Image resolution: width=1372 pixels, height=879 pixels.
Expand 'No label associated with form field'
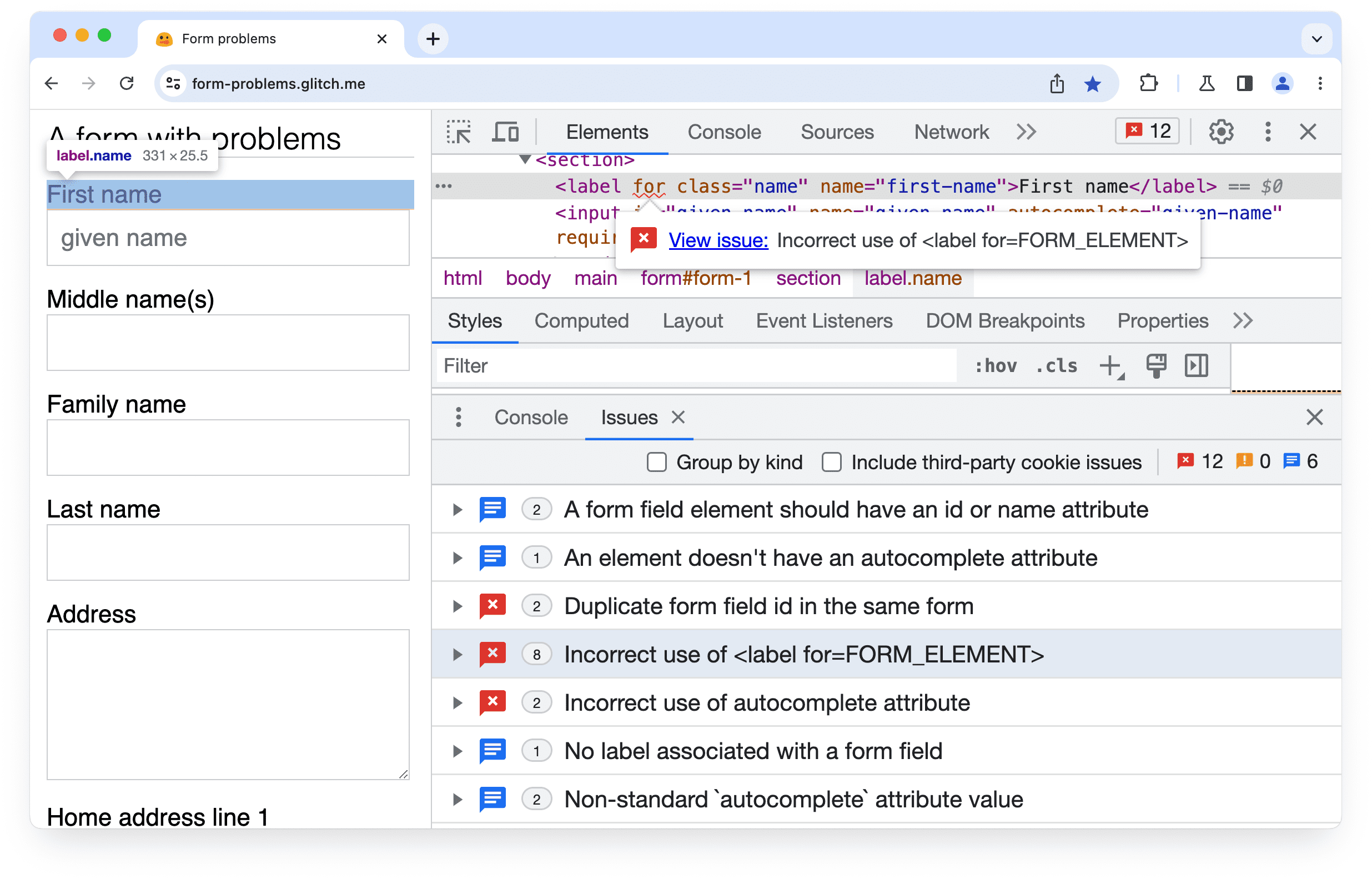[x=458, y=750]
